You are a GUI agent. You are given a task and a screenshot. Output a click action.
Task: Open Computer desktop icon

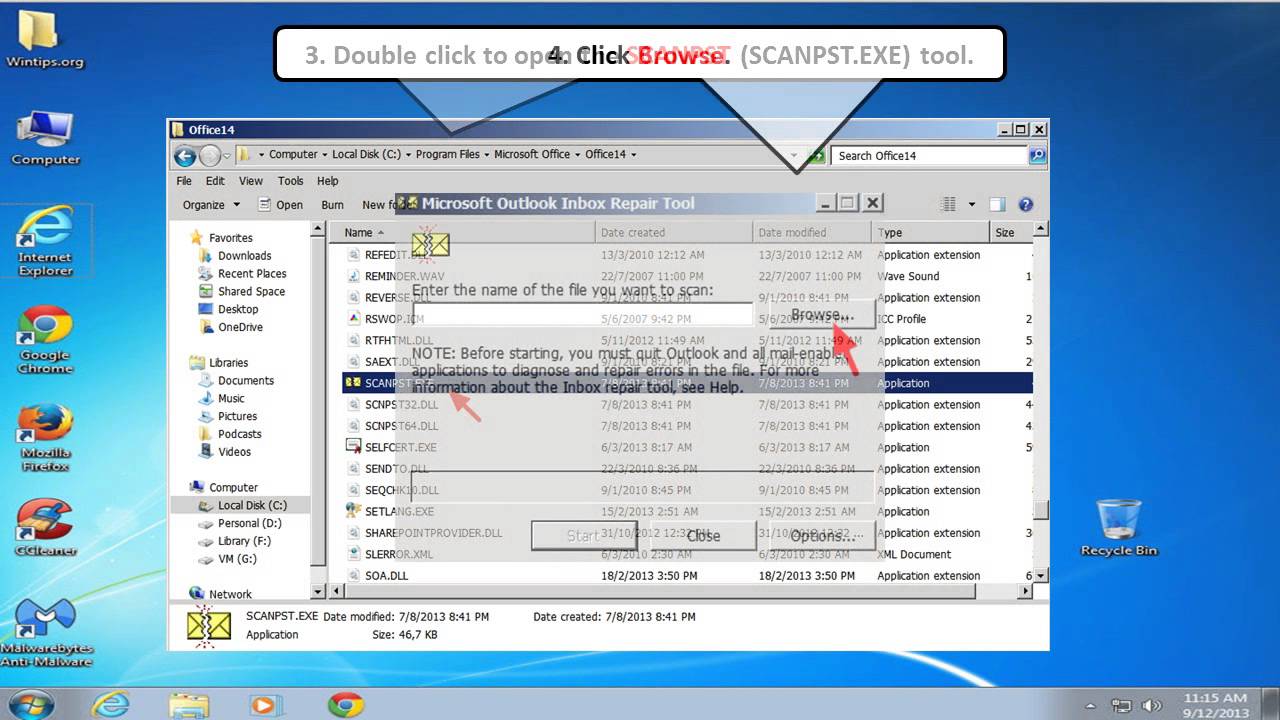click(45, 137)
